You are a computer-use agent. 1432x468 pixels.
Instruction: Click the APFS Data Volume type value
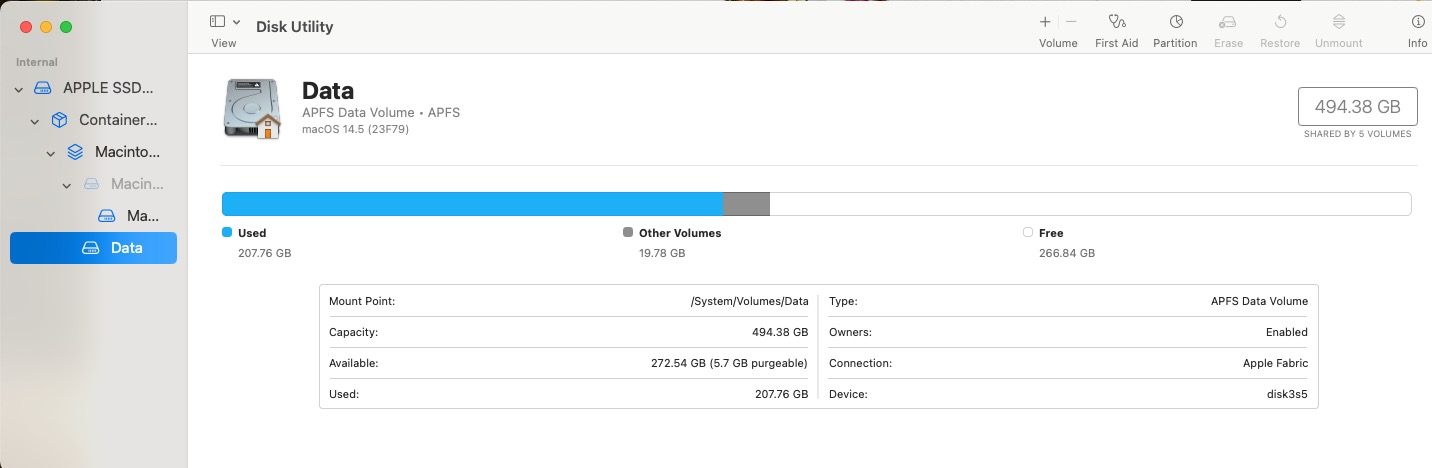(x=1259, y=301)
